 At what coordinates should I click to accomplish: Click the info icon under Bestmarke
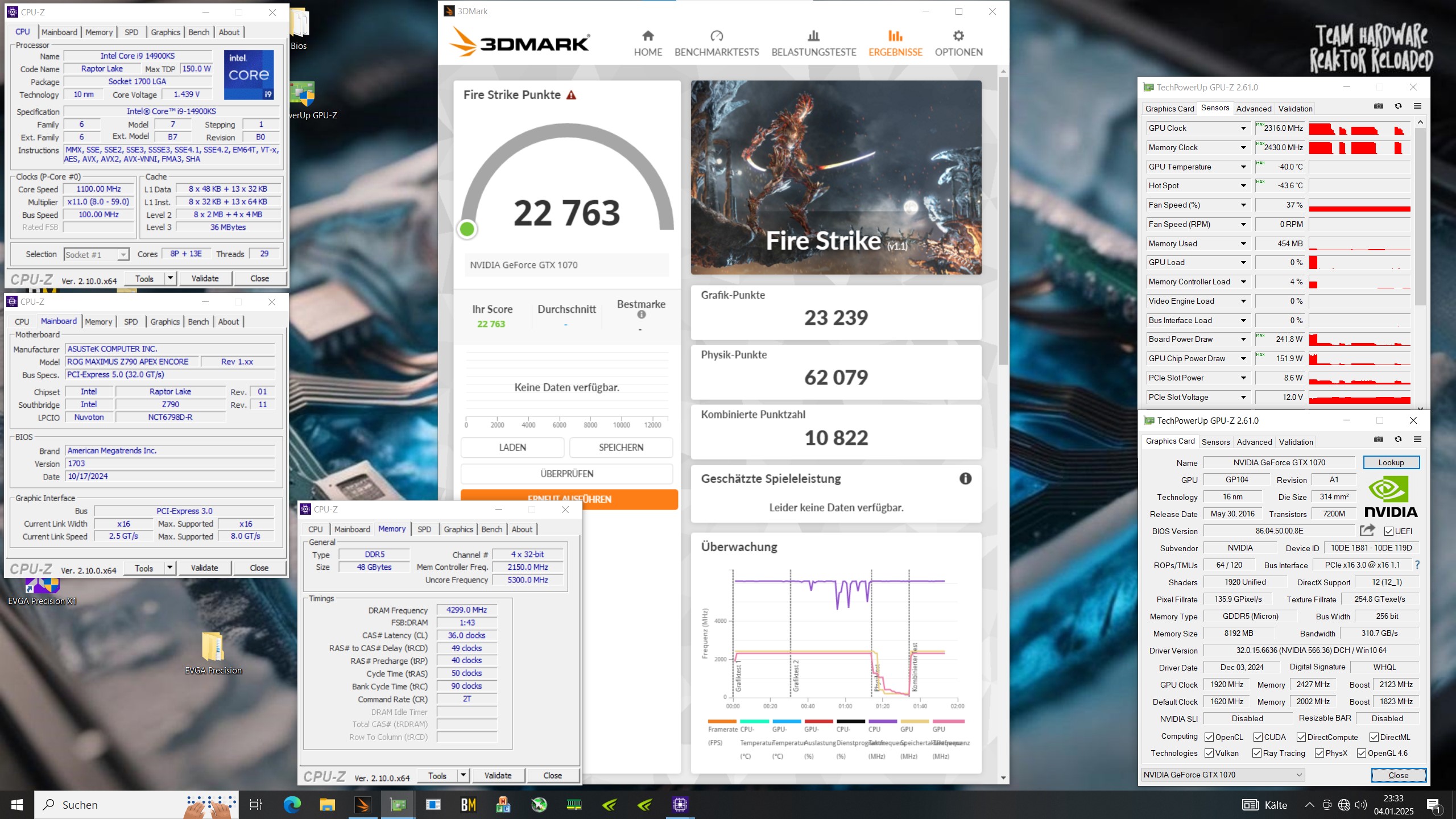pos(642,315)
